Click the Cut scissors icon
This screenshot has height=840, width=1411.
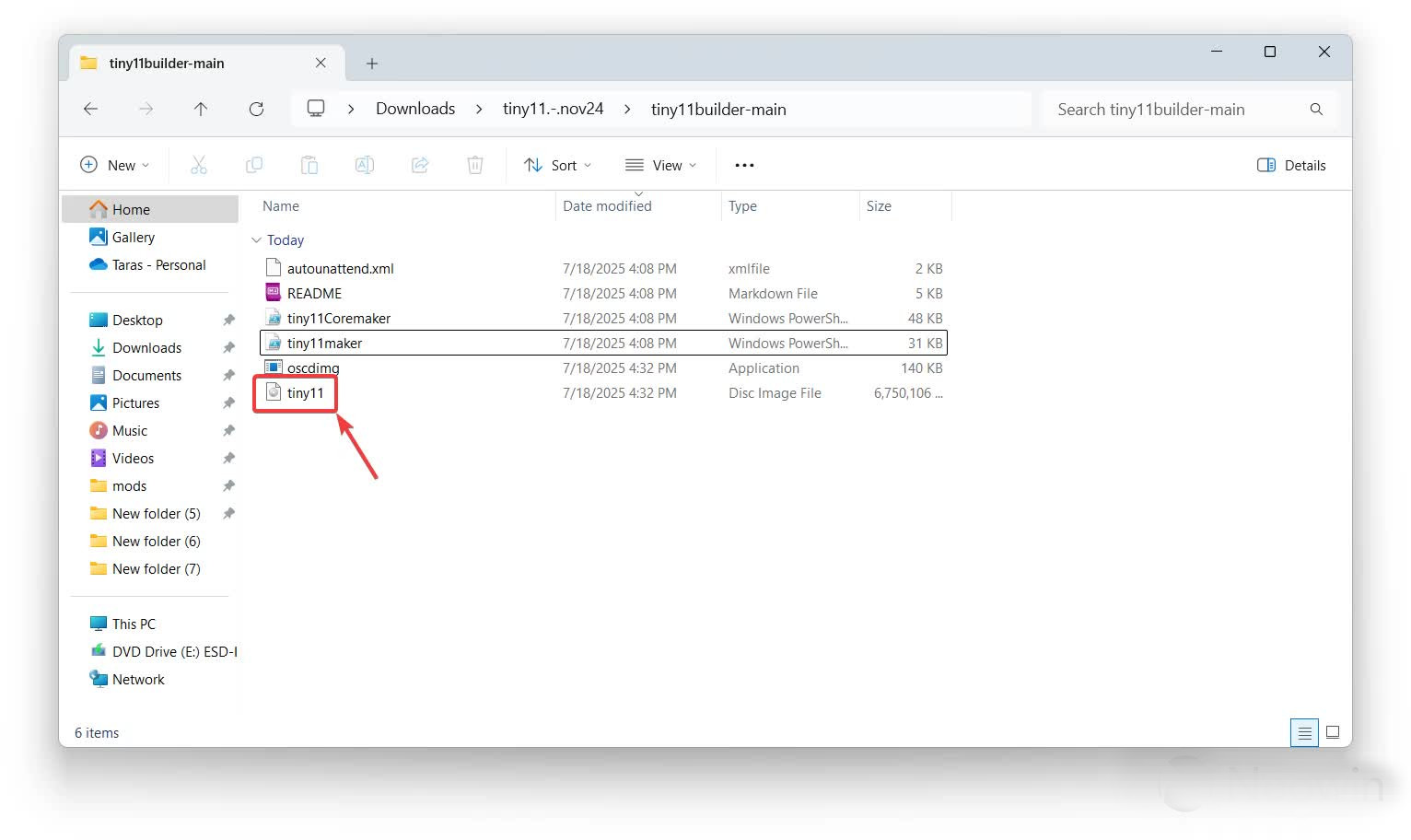[199, 165]
